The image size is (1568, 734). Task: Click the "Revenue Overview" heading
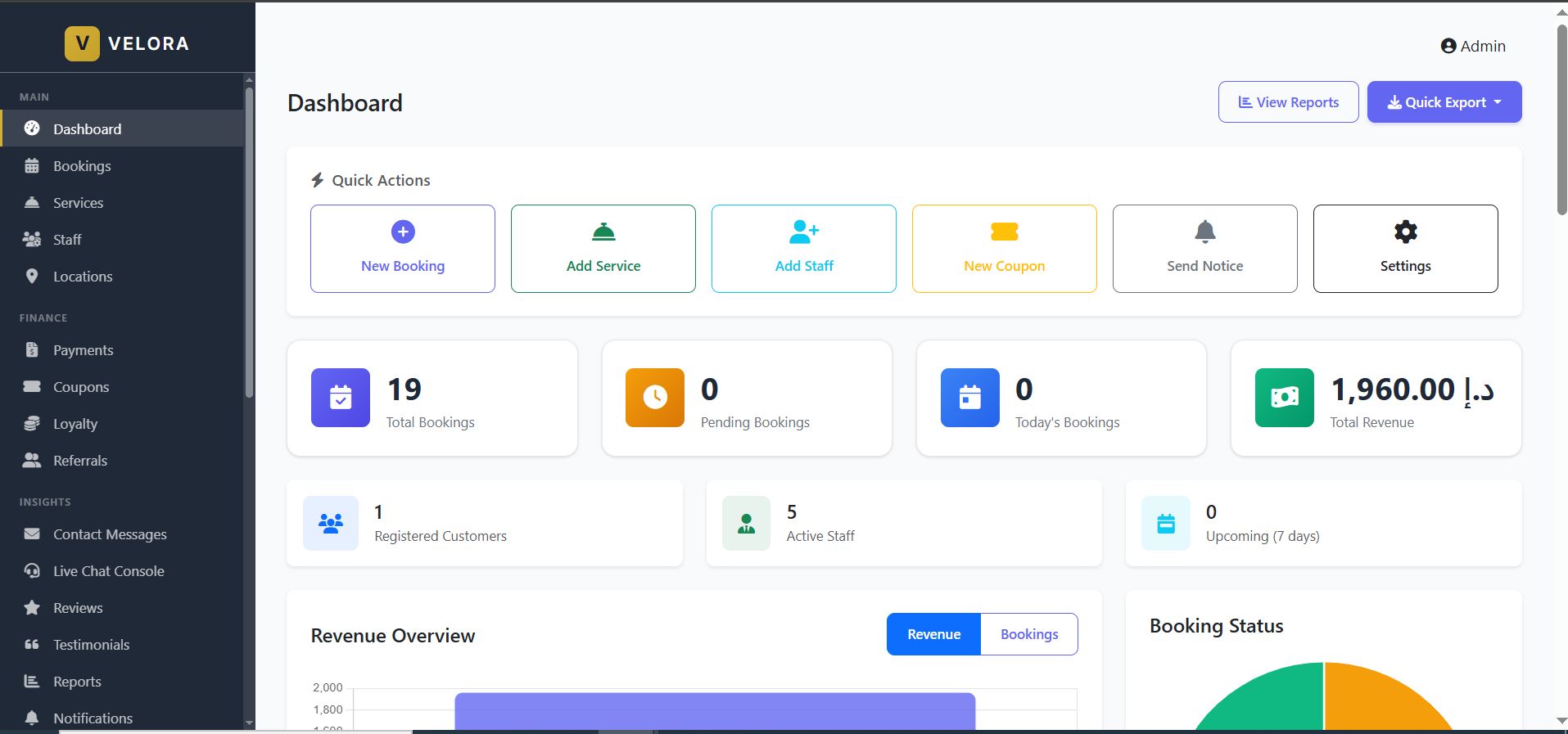393,636
